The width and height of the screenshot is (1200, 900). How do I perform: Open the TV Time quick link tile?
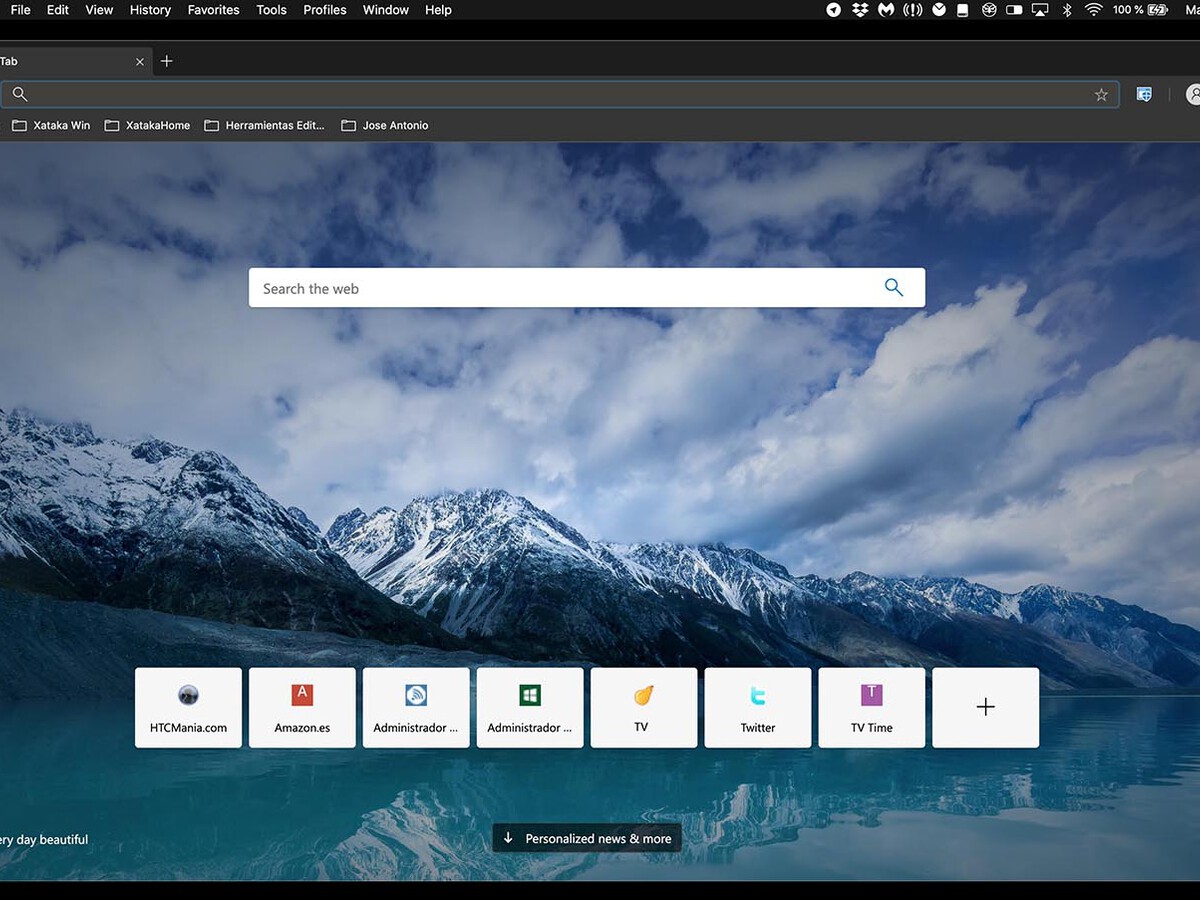coord(871,708)
